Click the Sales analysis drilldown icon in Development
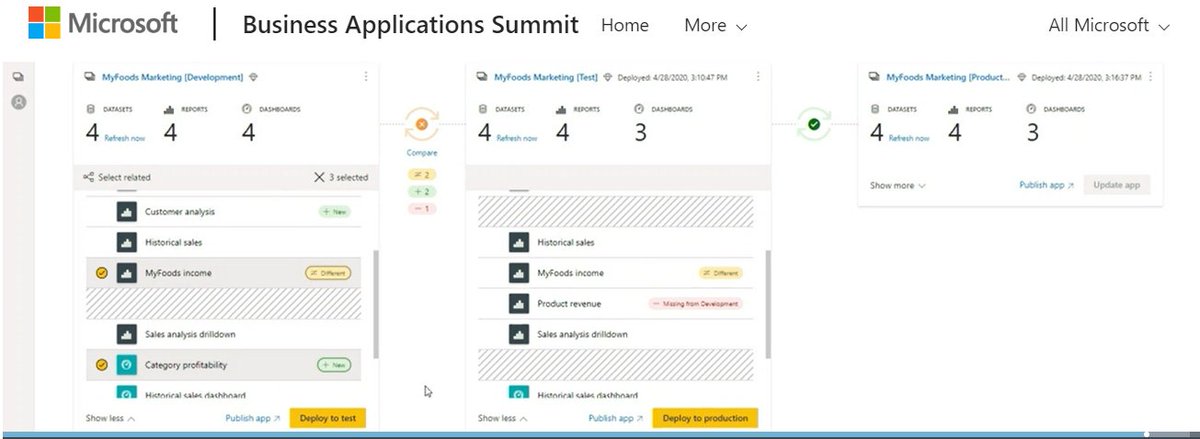 [126, 334]
